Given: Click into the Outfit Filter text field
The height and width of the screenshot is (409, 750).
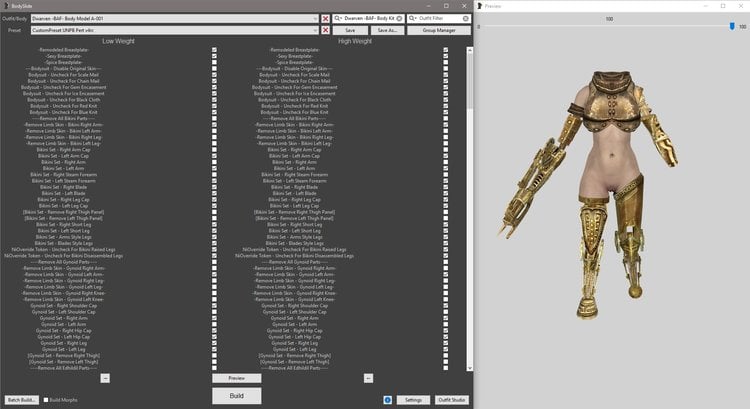Looking at the screenshot, I should [x=440, y=19].
